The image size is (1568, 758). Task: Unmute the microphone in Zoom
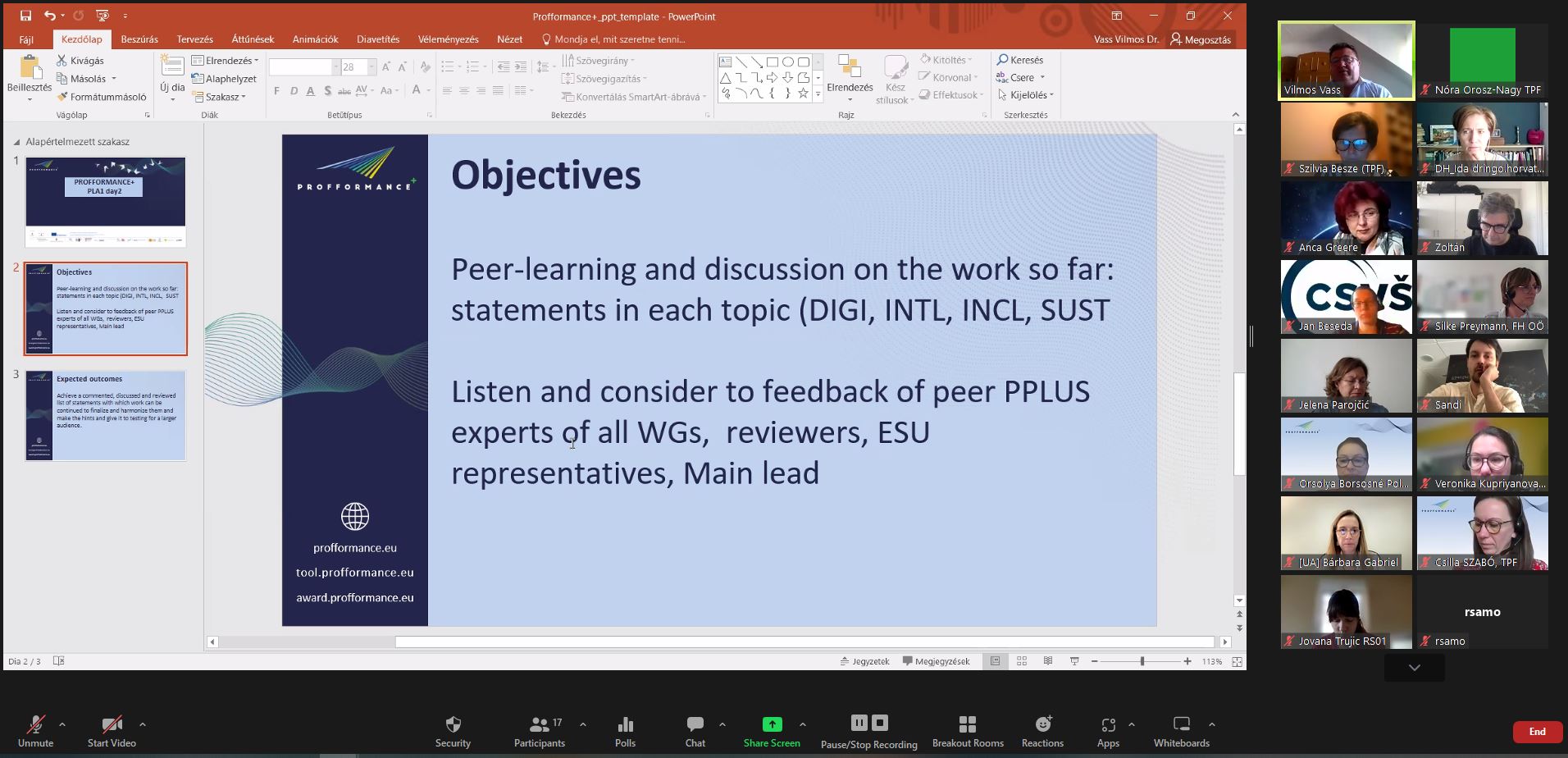click(x=35, y=731)
